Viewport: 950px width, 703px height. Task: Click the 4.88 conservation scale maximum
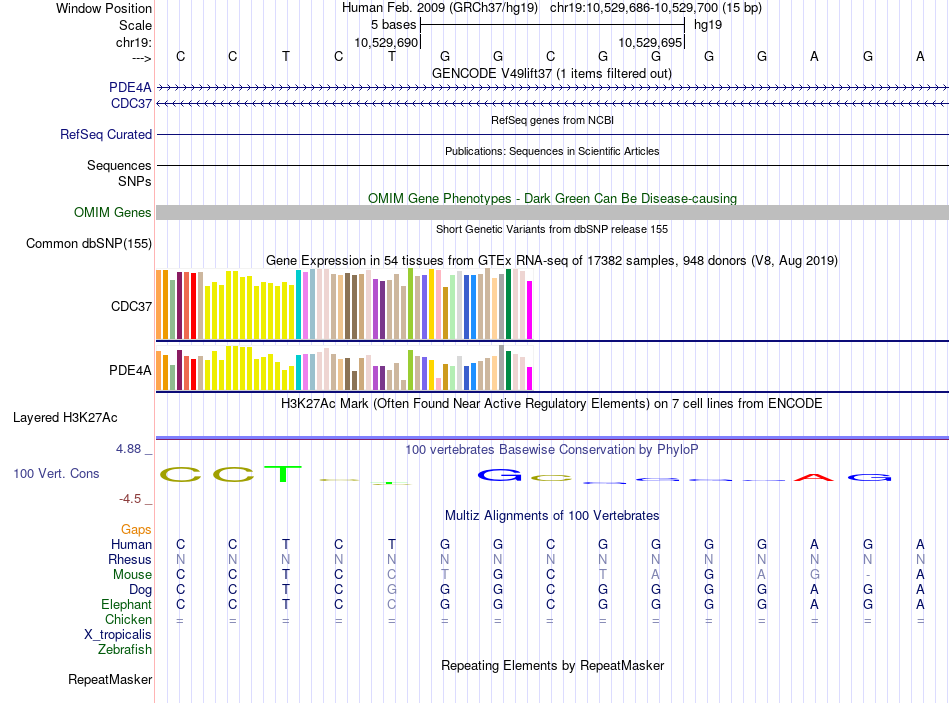click(x=128, y=449)
